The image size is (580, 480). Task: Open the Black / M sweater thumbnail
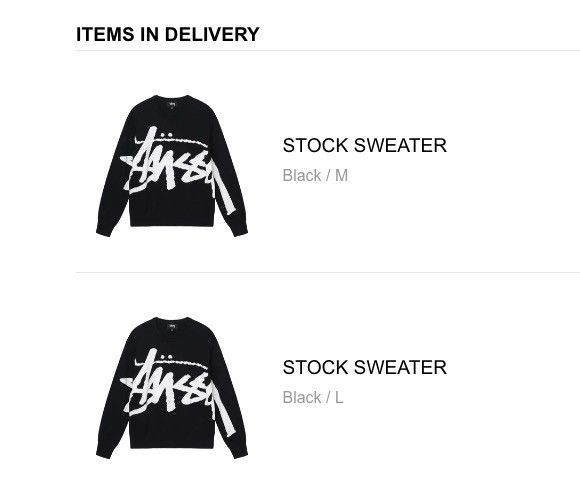coord(172,166)
